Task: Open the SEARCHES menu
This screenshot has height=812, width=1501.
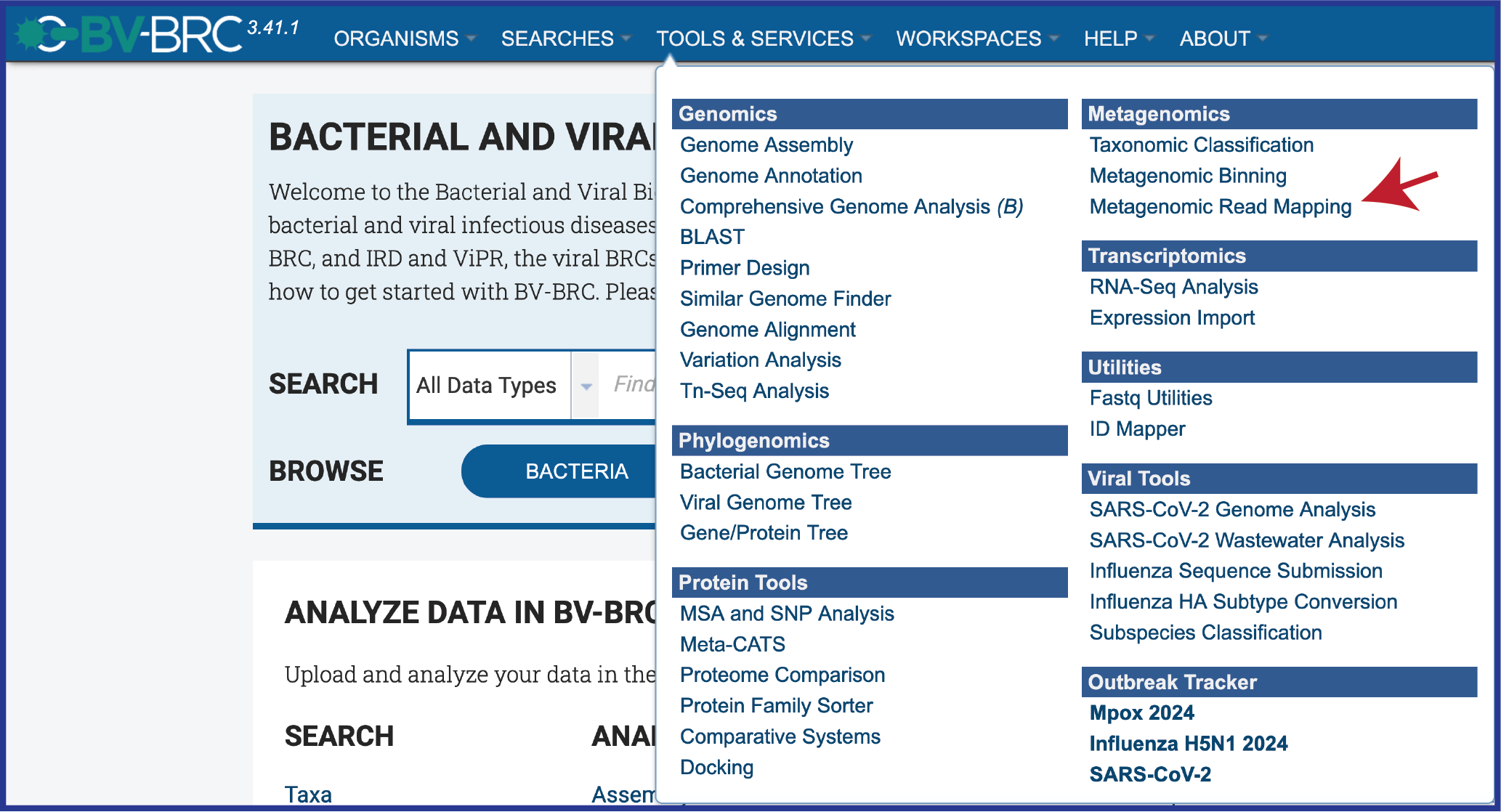Action: 566,38
